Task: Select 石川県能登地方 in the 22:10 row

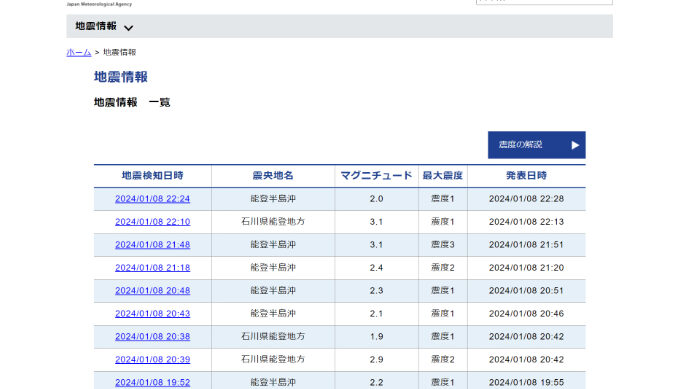Action: point(273,222)
